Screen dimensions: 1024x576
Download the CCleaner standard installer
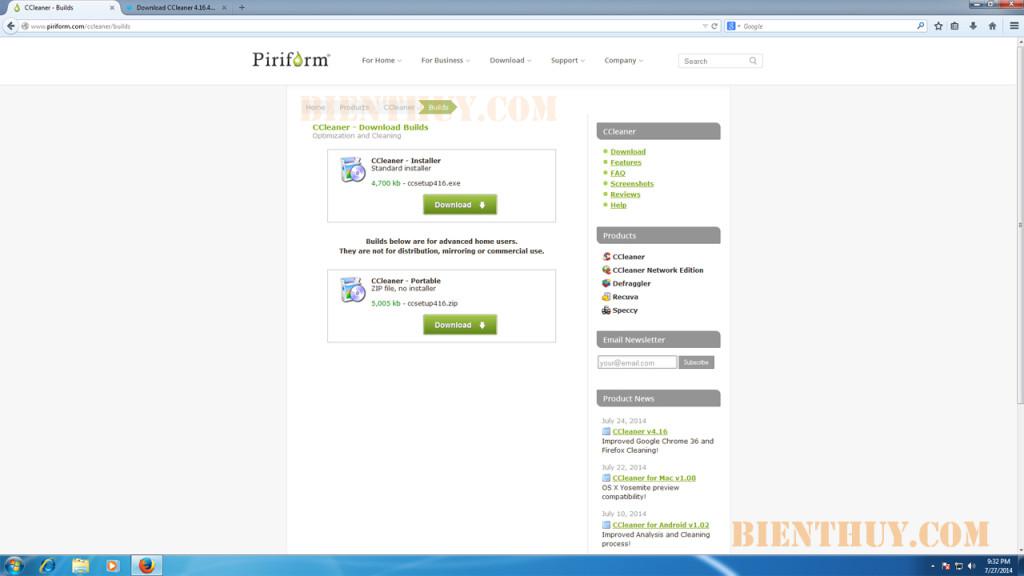[x=460, y=204]
